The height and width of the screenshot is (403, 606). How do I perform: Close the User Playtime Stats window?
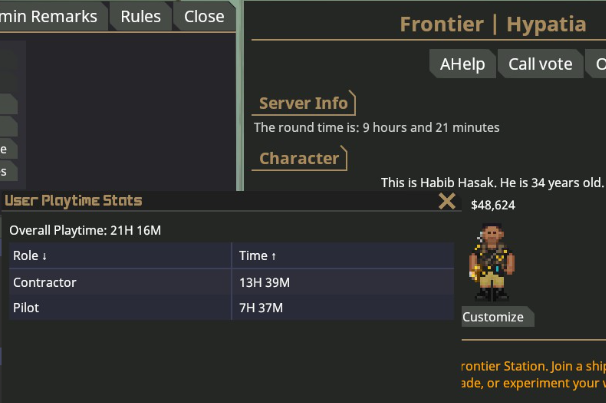(447, 201)
